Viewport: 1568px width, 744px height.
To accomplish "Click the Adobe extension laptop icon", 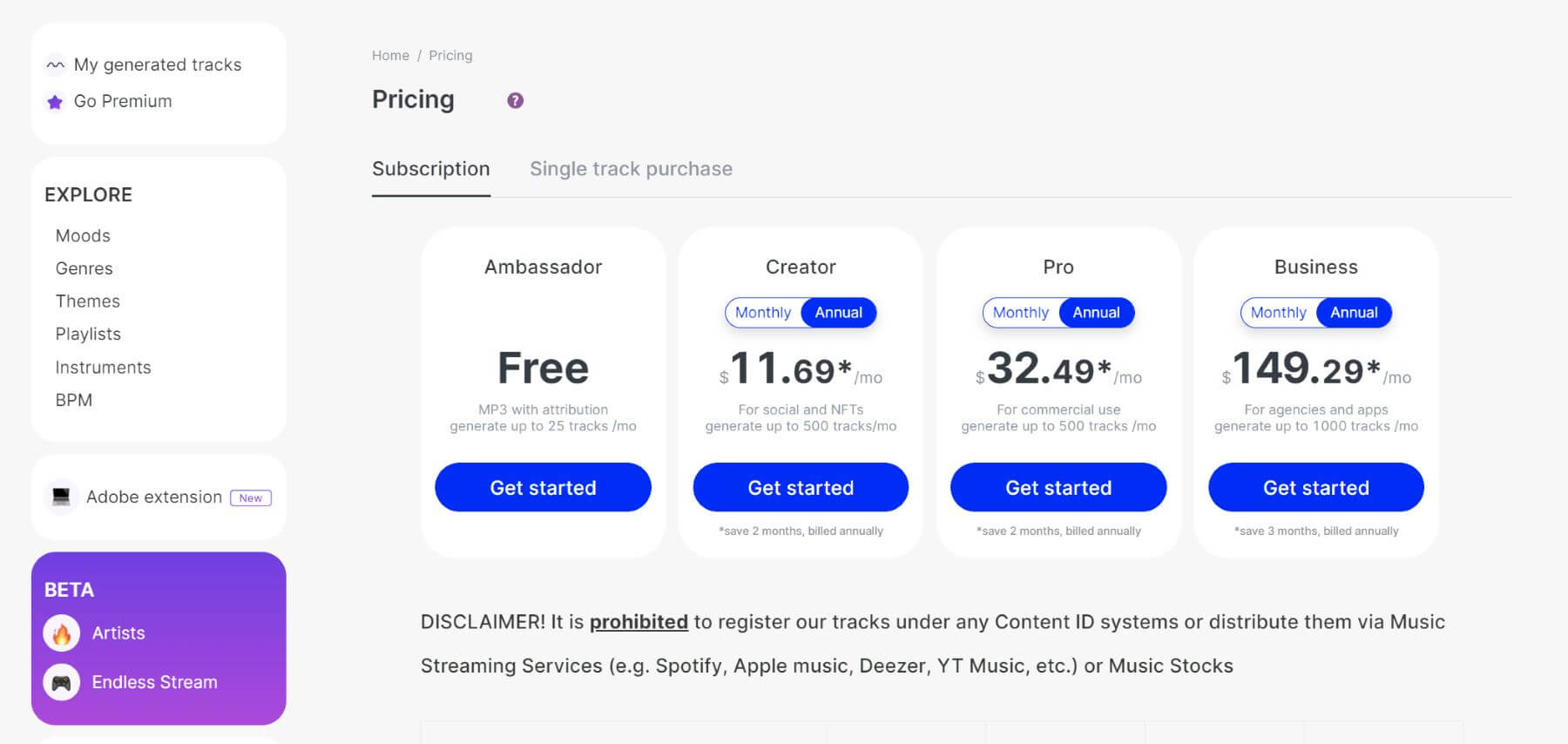I will (61, 497).
